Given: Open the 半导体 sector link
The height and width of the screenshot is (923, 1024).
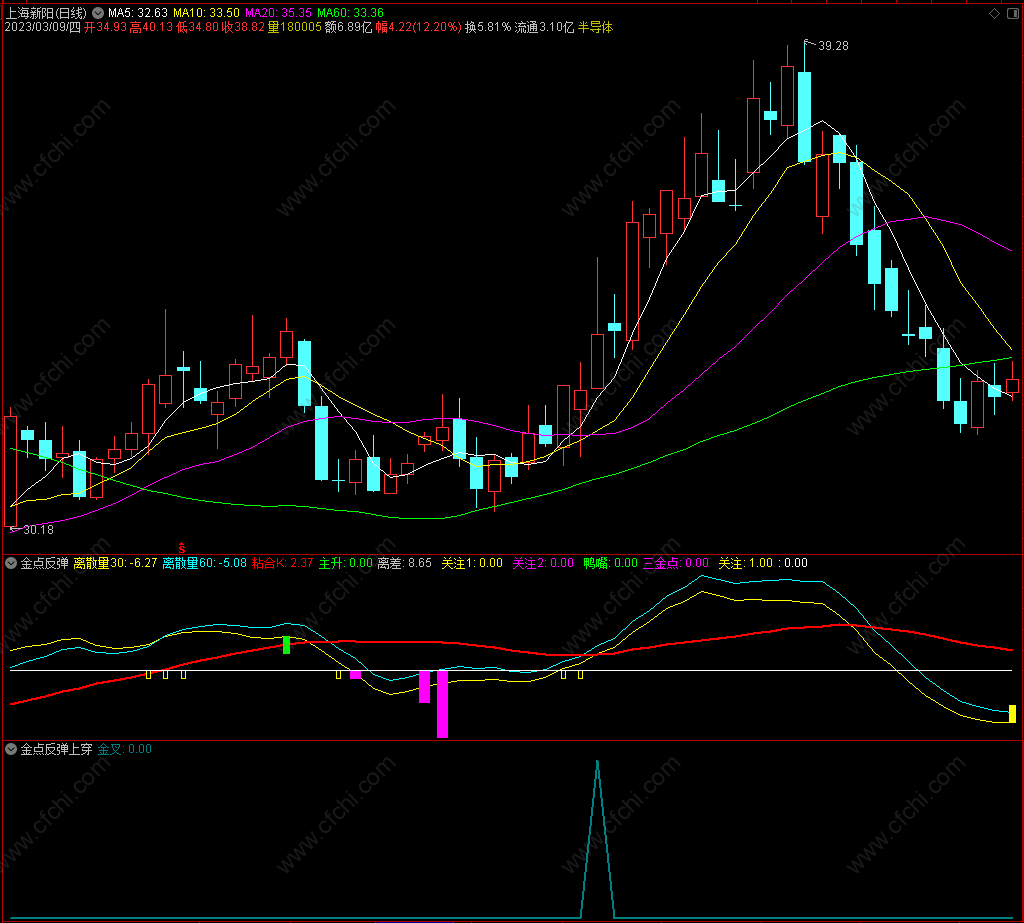Looking at the screenshot, I should 596,27.
